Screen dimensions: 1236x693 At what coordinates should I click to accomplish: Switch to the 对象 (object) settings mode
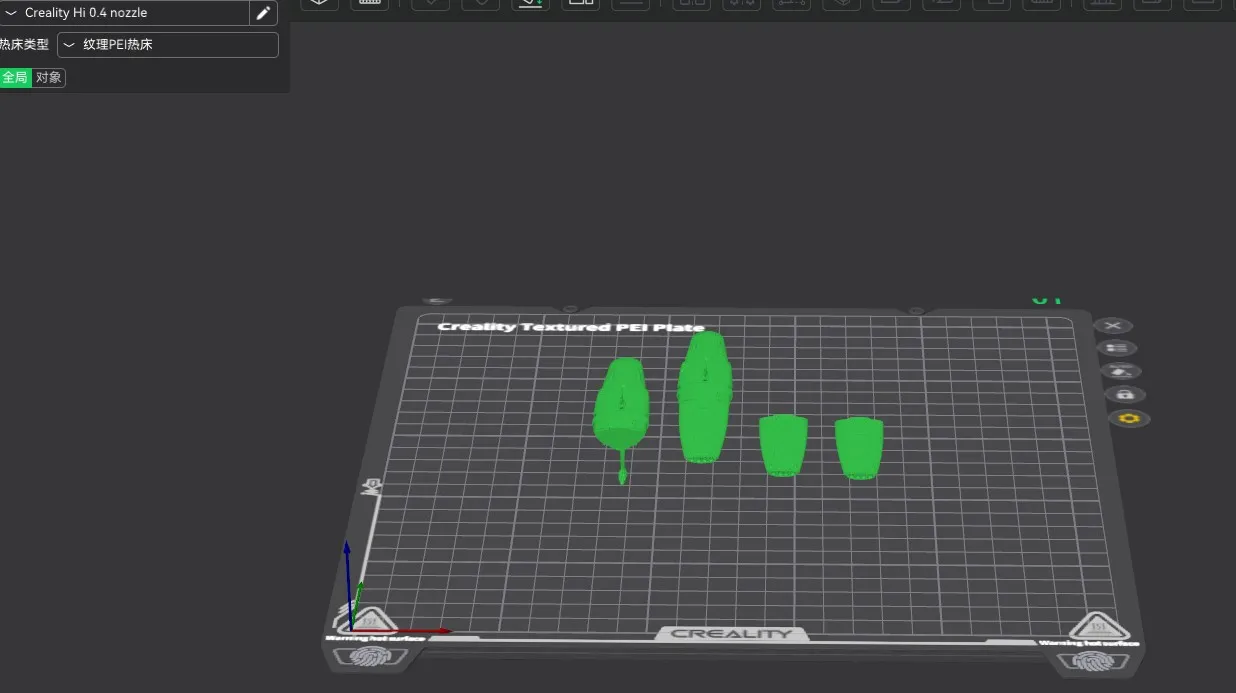[49, 77]
